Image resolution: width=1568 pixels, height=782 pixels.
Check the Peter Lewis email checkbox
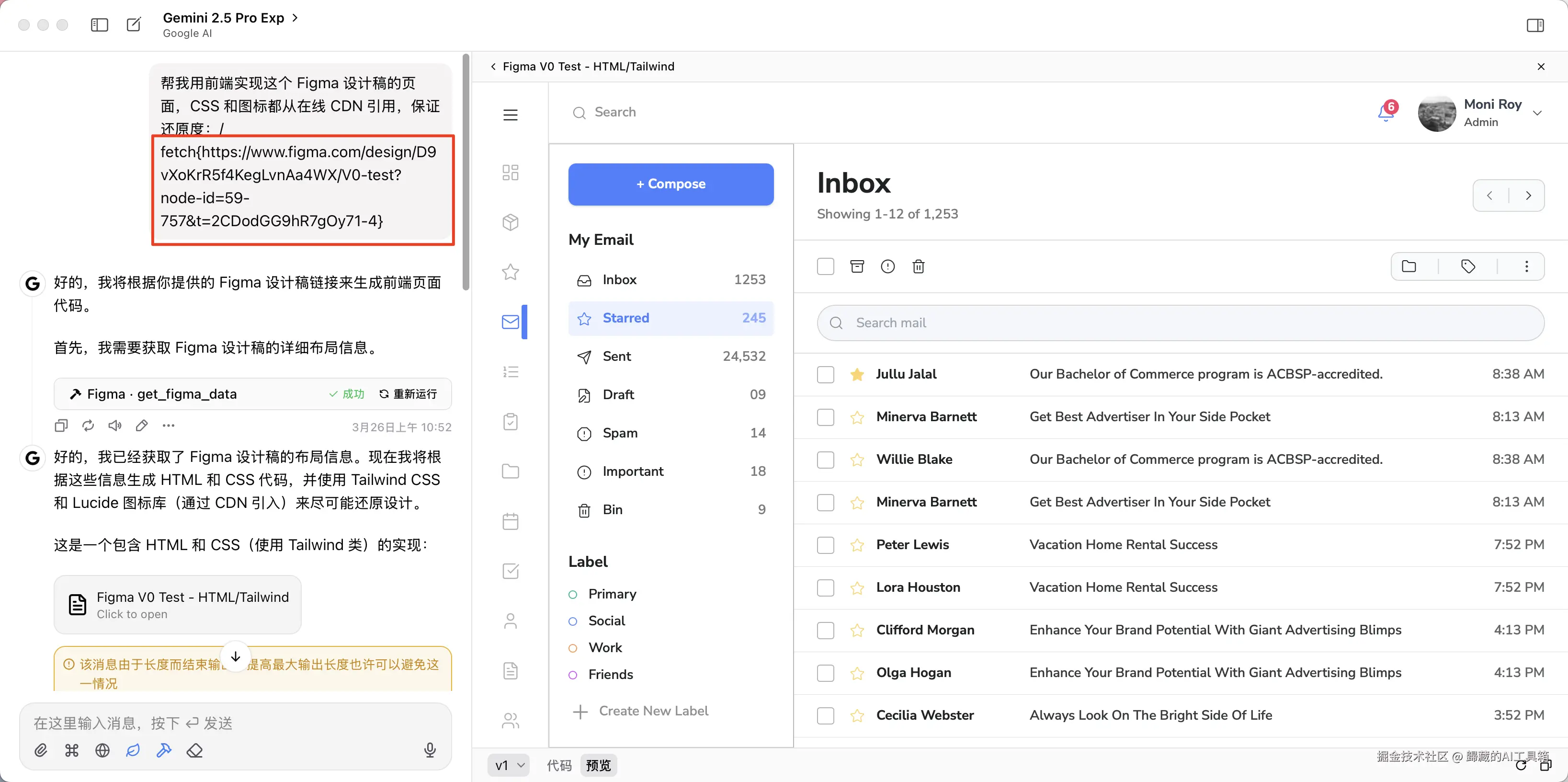(x=825, y=545)
